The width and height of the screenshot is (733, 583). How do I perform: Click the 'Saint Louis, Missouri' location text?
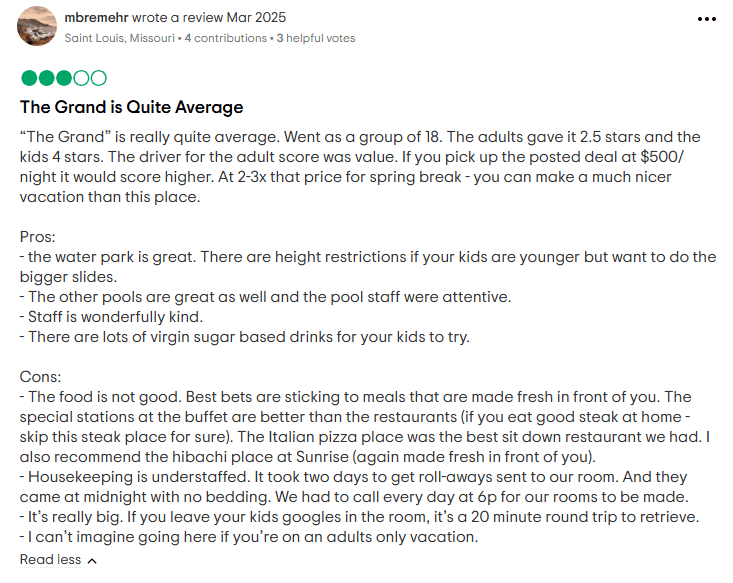[120, 38]
